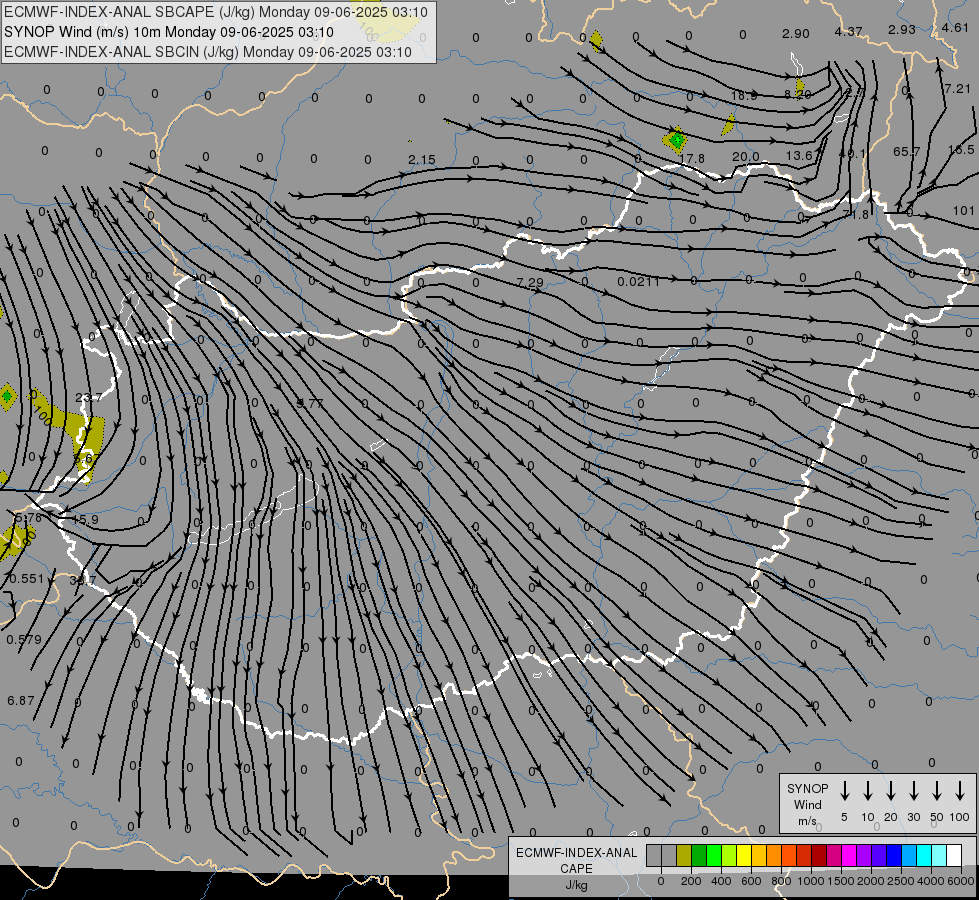Click the 600 tick label on the CAPE scale
The width and height of the screenshot is (979, 900).
click(x=751, y=881)
